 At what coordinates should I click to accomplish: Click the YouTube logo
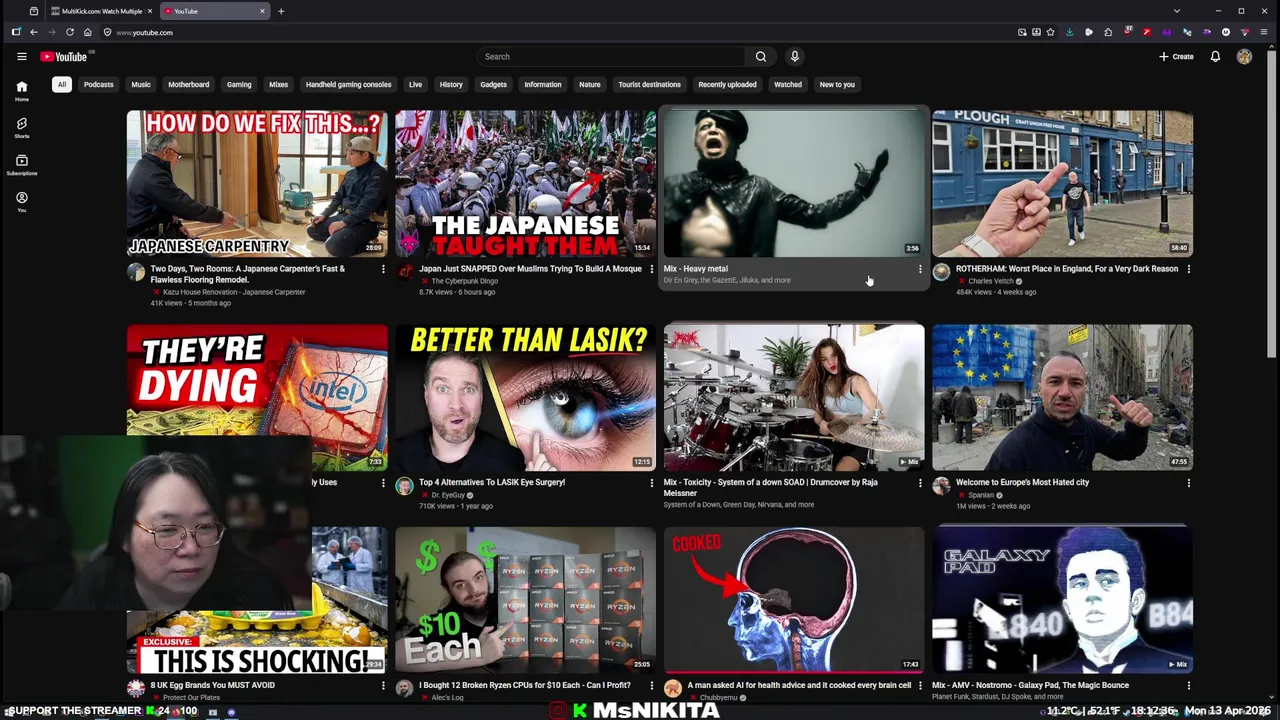click(x=64, y=57)
